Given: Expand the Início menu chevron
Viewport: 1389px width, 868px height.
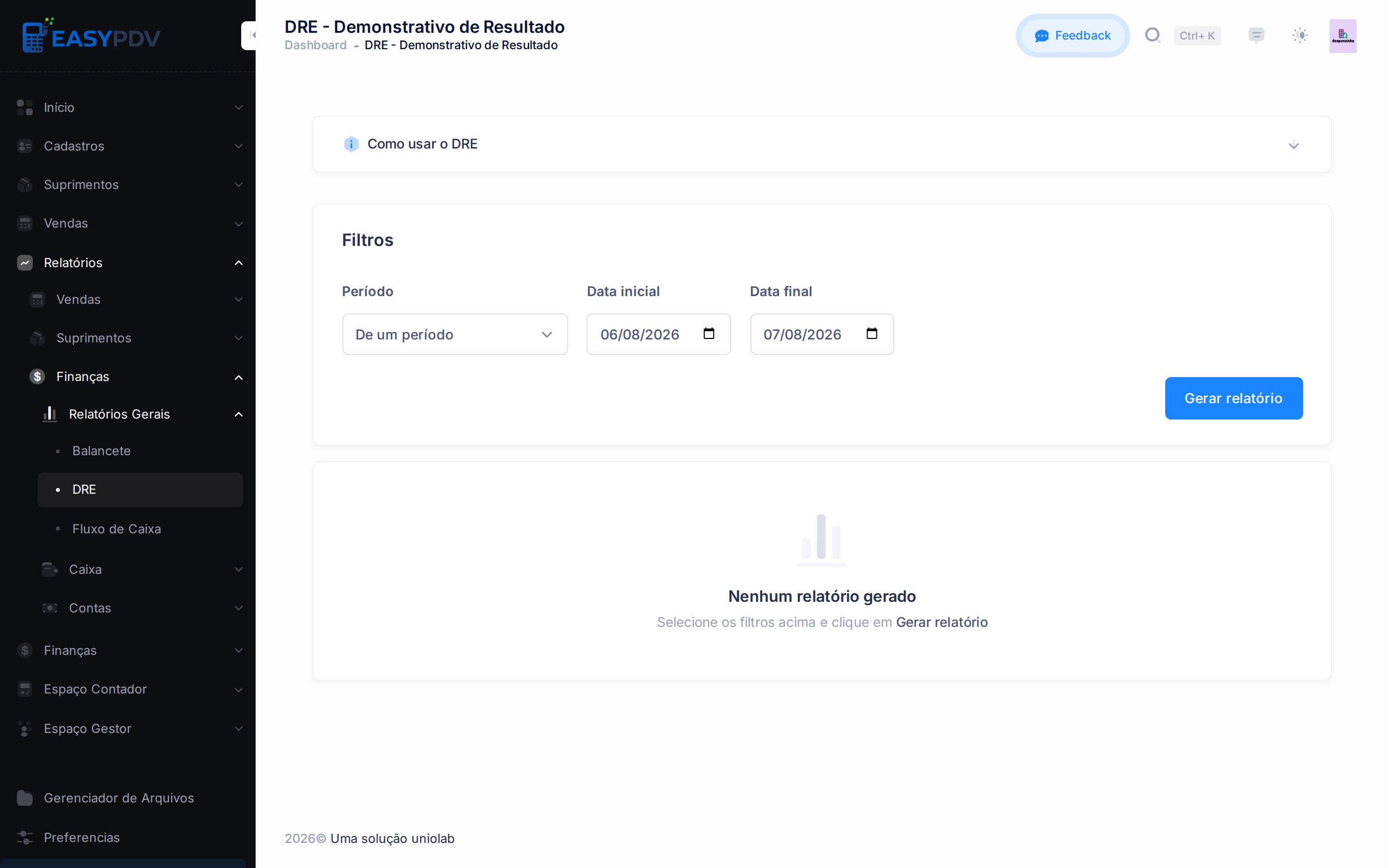Looking at the screenshot, I should (239, 108).
